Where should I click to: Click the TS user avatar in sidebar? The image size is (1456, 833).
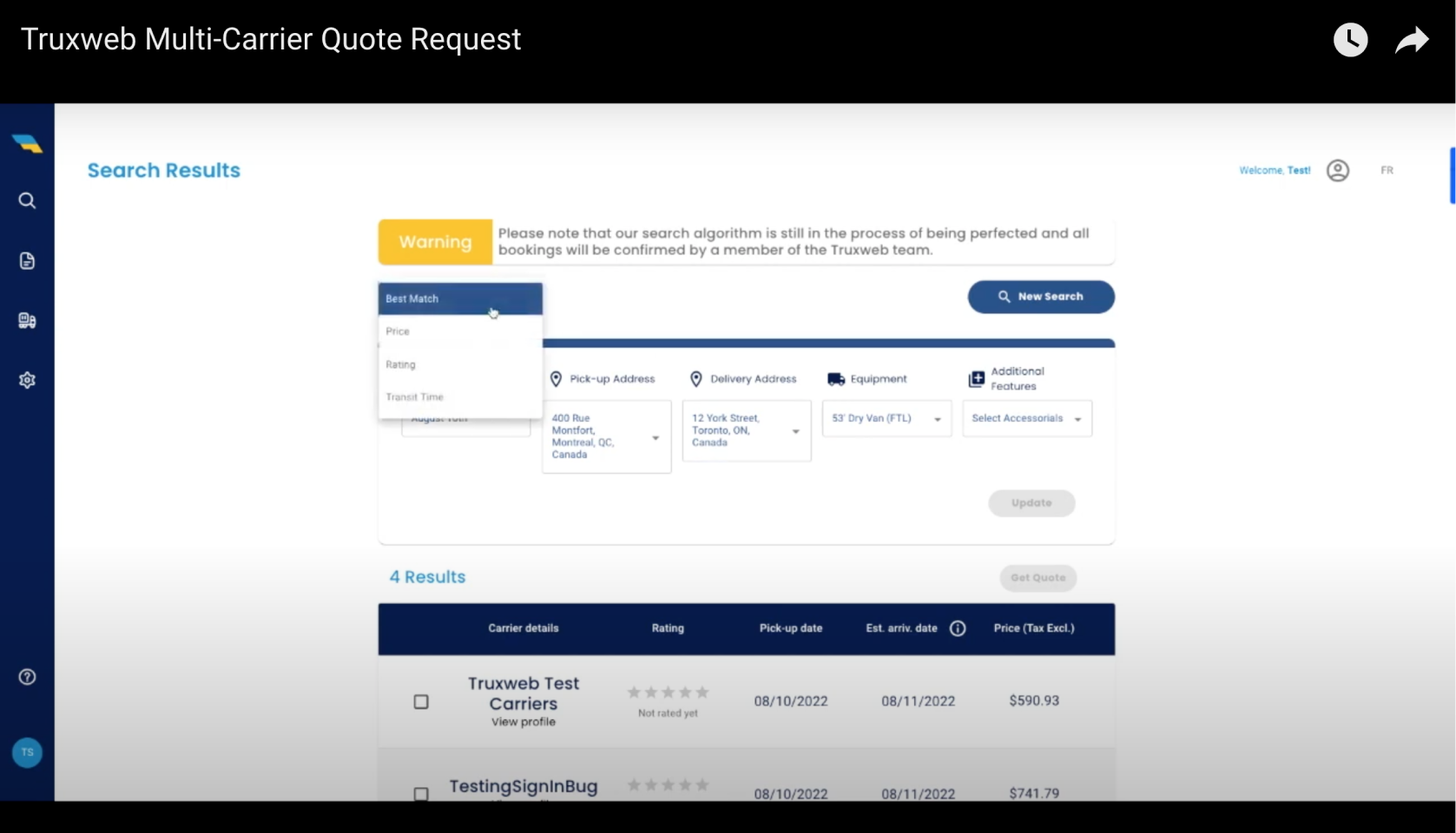pos(27,752)
